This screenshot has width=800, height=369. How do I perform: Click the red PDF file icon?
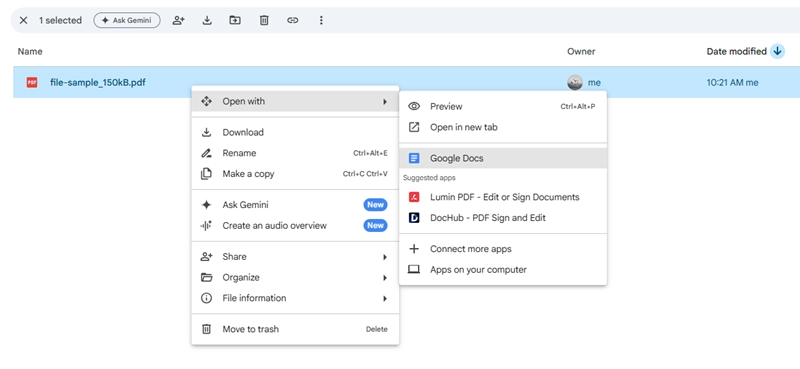[x=32, y=82]
